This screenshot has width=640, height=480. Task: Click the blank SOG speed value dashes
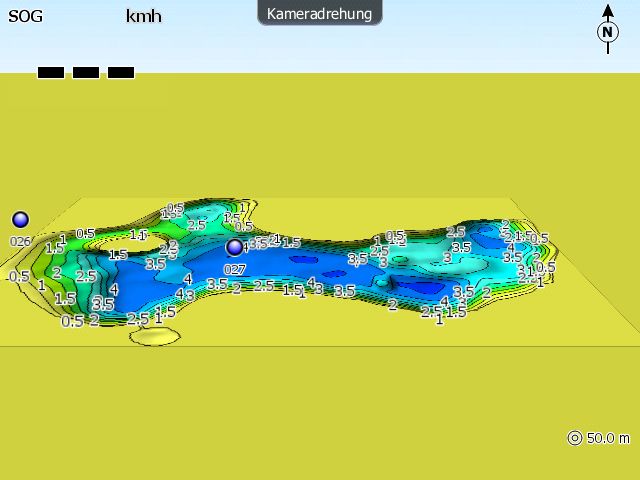pos(86,72)
